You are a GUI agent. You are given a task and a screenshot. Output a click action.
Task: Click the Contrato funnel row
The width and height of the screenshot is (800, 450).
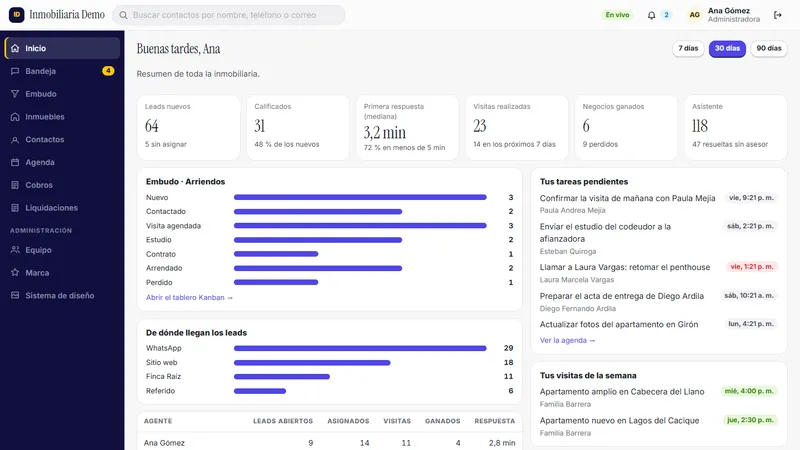(330, 254)
